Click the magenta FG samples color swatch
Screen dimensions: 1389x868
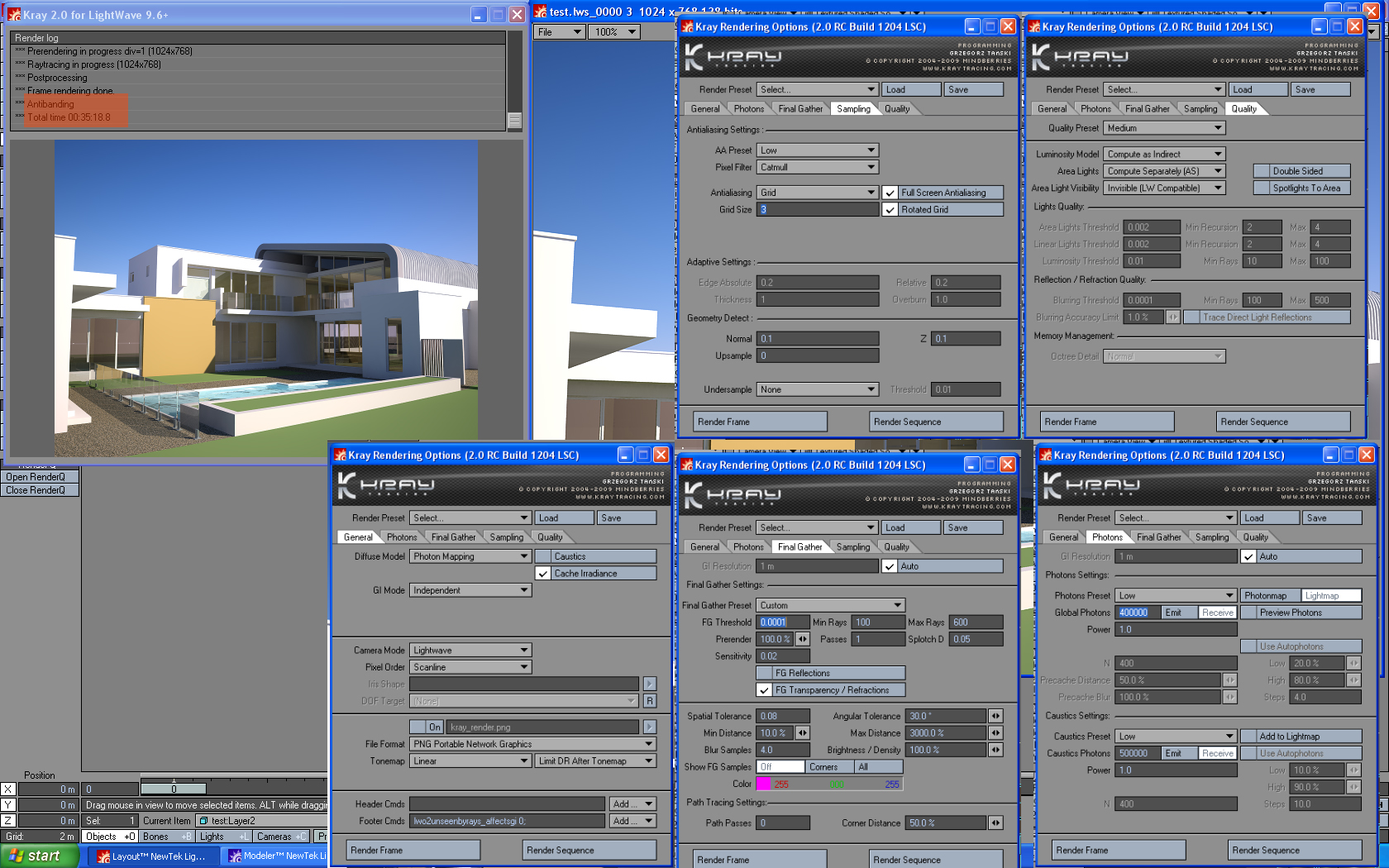pyautogui.click(x=763, y=785)
